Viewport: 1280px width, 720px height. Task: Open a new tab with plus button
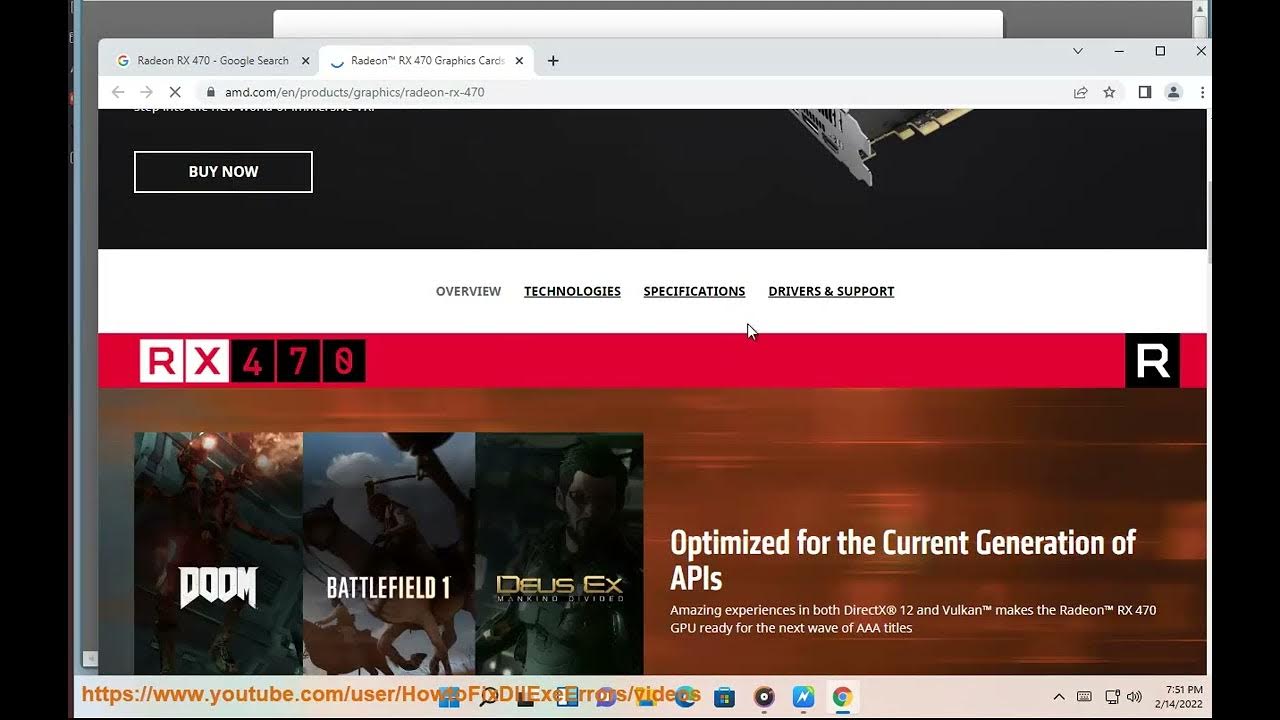(x=553, y=61)
